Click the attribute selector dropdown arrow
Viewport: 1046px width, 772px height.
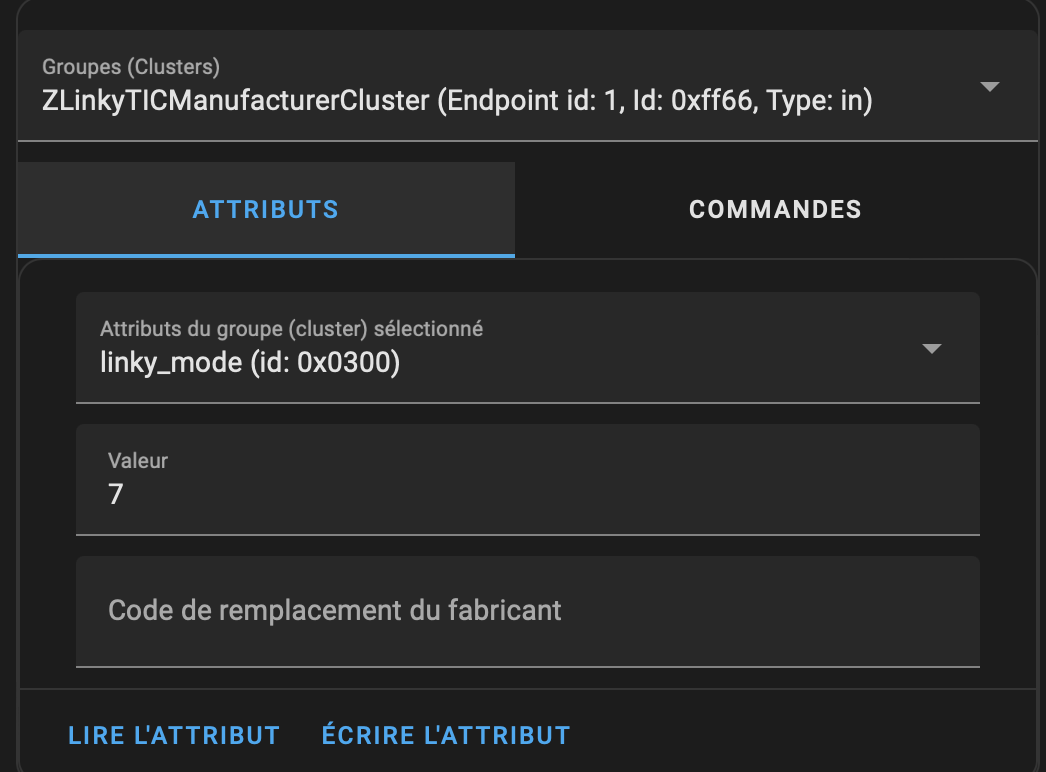pyautogui.click(x=931, y=349)
